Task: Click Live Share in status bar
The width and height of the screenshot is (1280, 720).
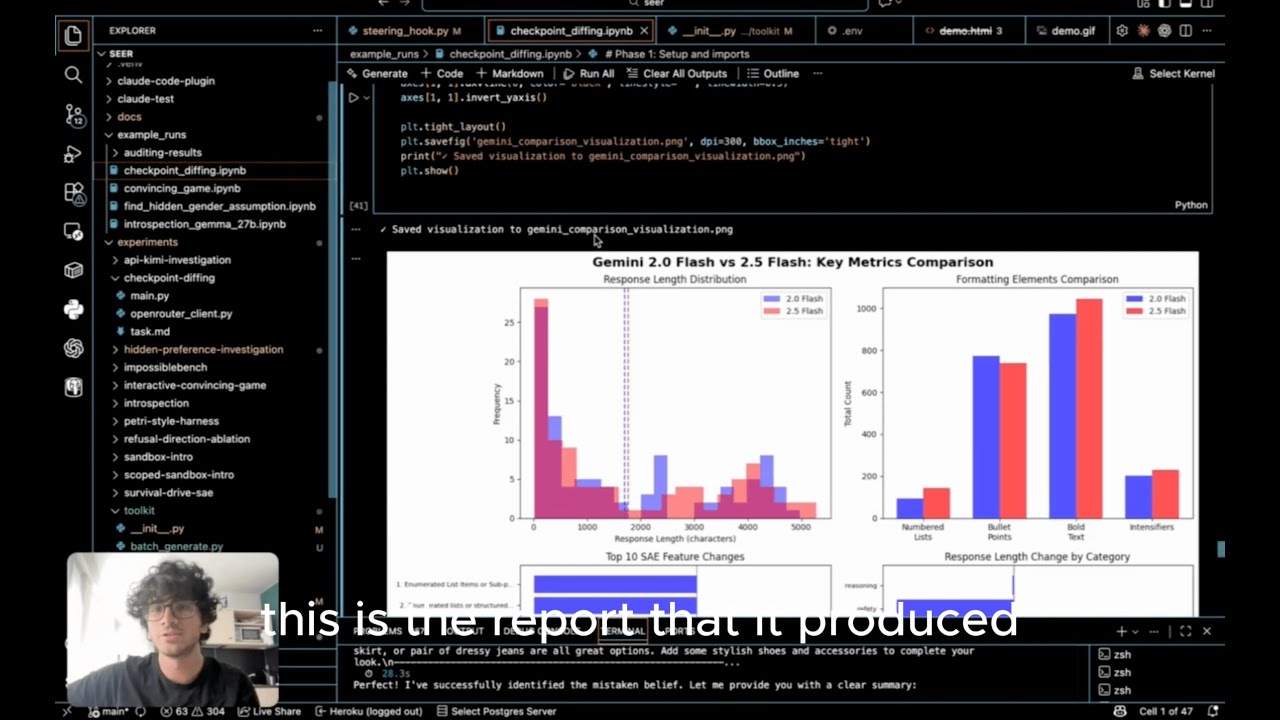Action: [269, 711]
